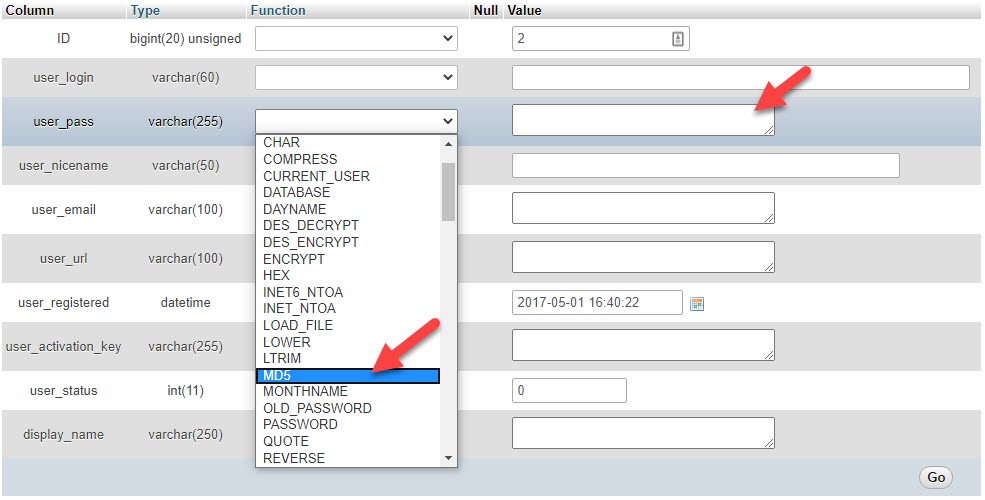This screenshot has width=985, height=500.
Task: Click the varchar(50) type text
Action: click(x=185, y=166)
